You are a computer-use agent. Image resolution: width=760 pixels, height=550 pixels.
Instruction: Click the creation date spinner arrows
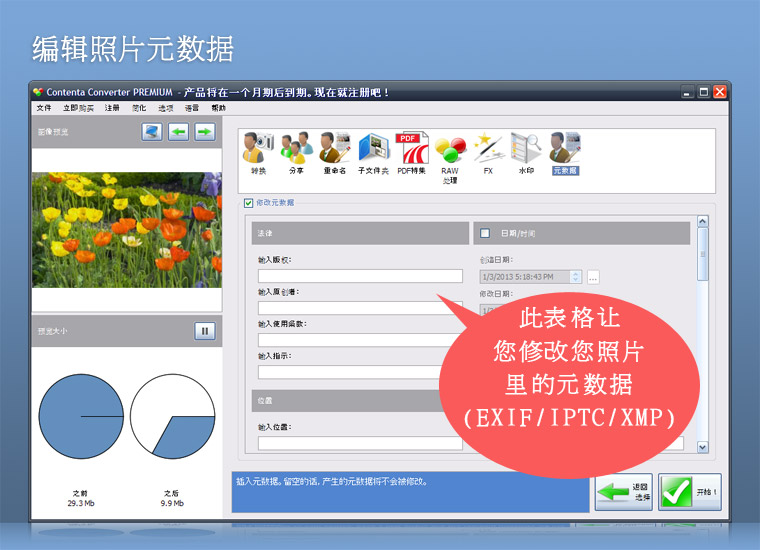pos(575,277)
